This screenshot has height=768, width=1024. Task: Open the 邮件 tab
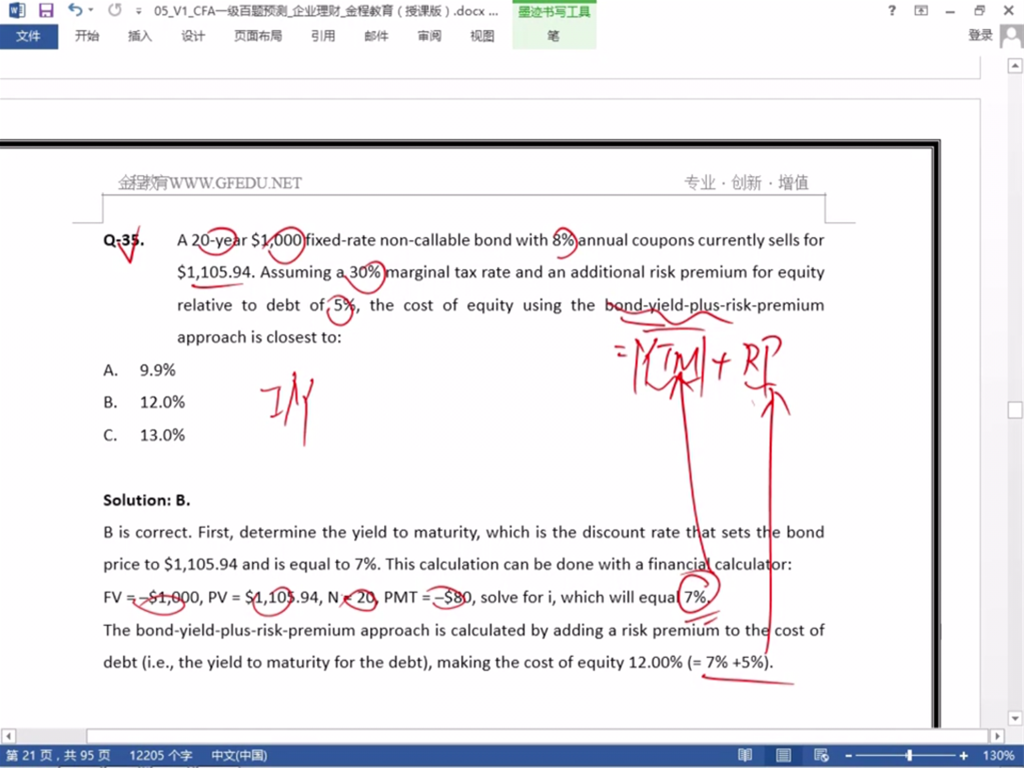point(376,36)
